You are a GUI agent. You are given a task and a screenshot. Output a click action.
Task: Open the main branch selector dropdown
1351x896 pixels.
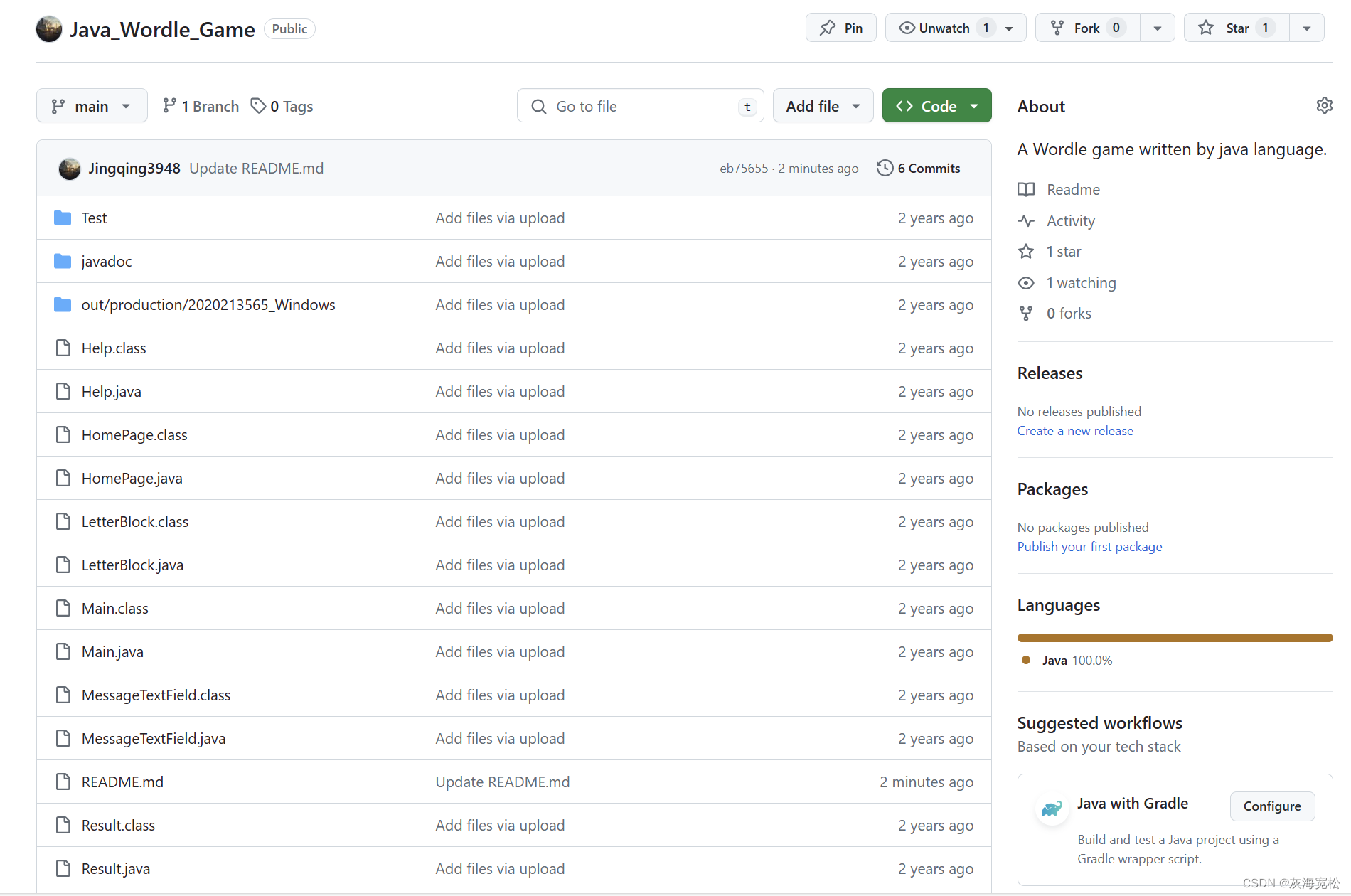coord(92,105)
